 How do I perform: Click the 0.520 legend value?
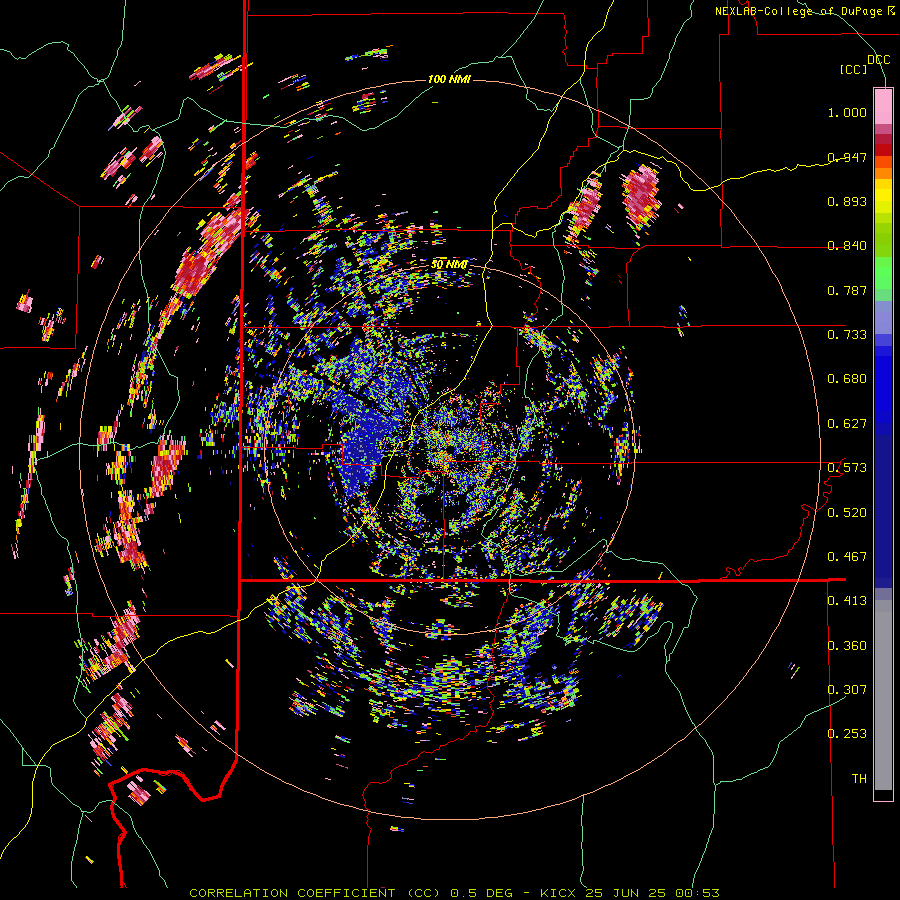pyautogui.click(x=847, y=513)
